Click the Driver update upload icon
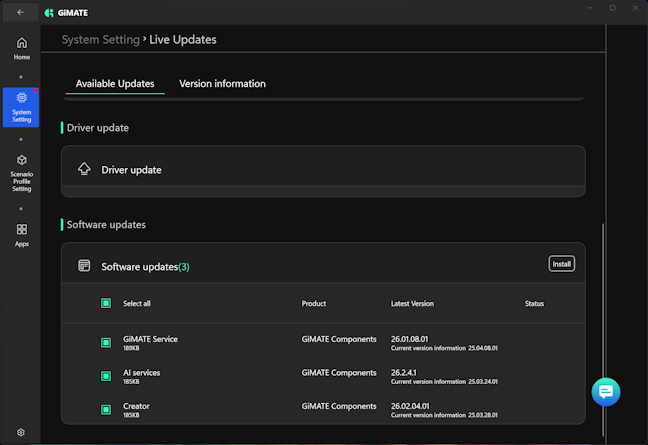This screenshot has height=445, width=648. [x=85, y=170]
